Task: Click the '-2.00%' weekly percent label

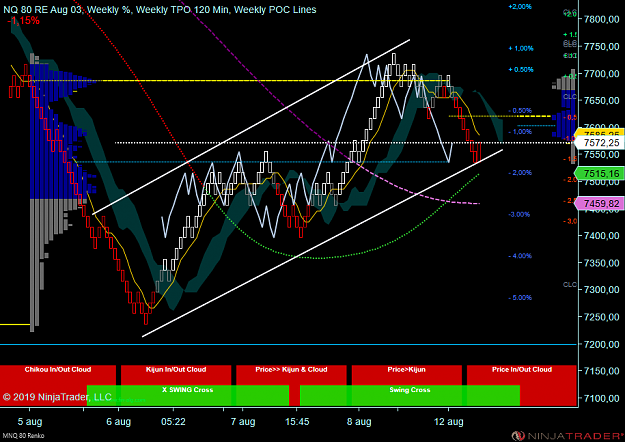Action: pyautogui.click(x=520, y=173)
